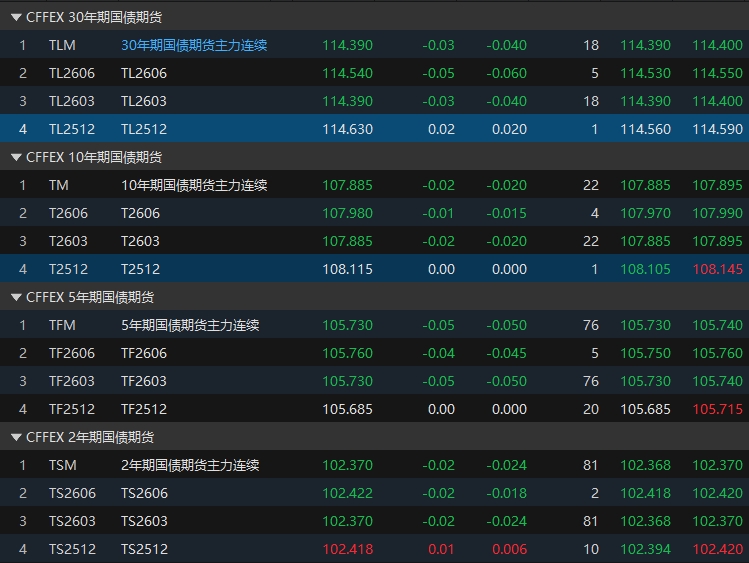Collapse the CFFEX 2年期国债期货 group

click(16, 437)
